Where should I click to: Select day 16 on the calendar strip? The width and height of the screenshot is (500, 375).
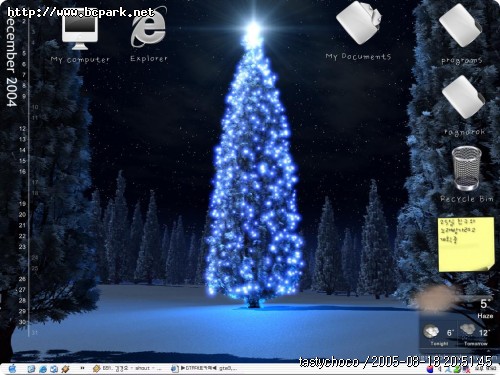tap(22, 172)
